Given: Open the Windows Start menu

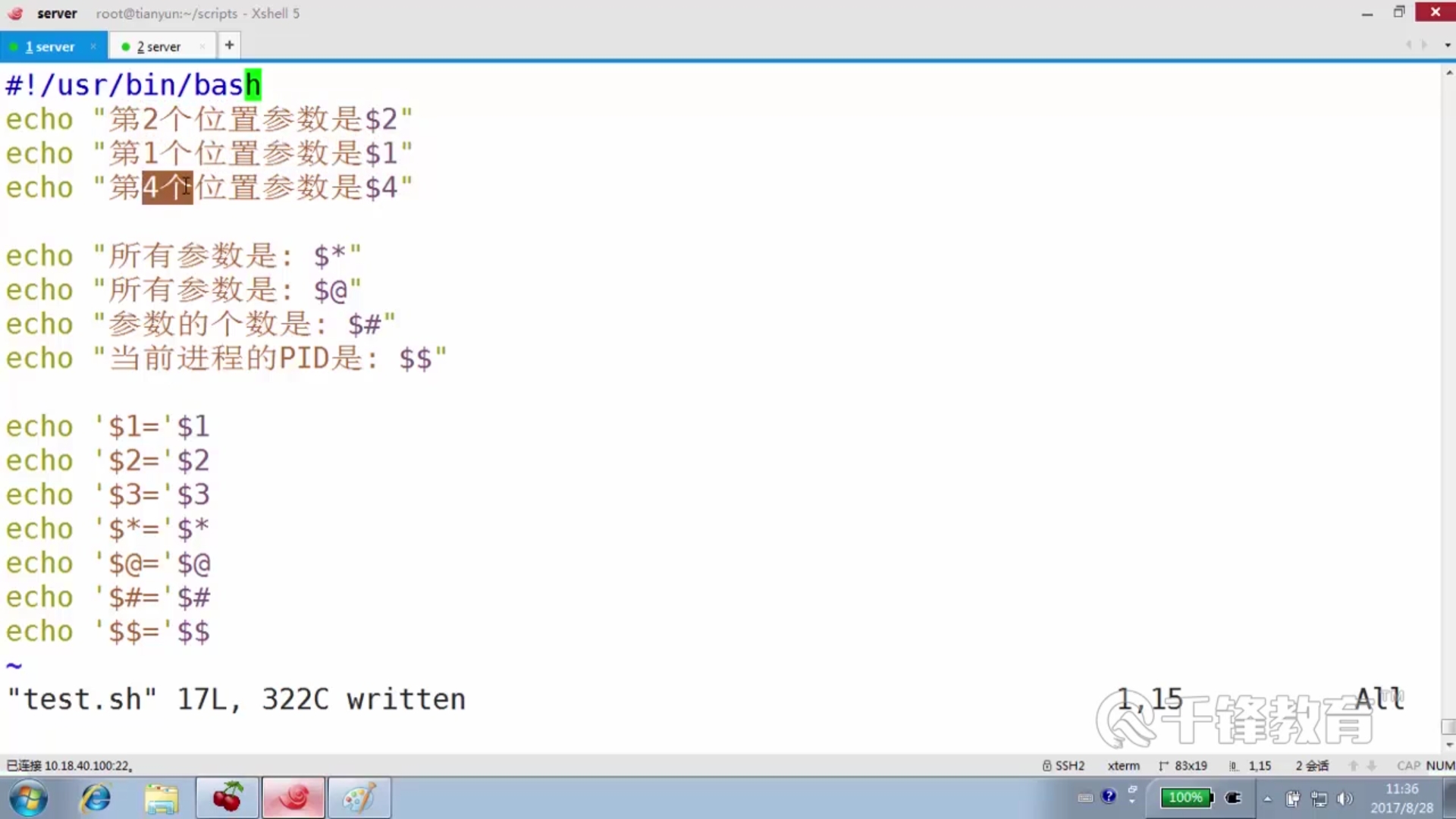Looking at the screenshot, I should pyautogui.click(x=28, y=798).
